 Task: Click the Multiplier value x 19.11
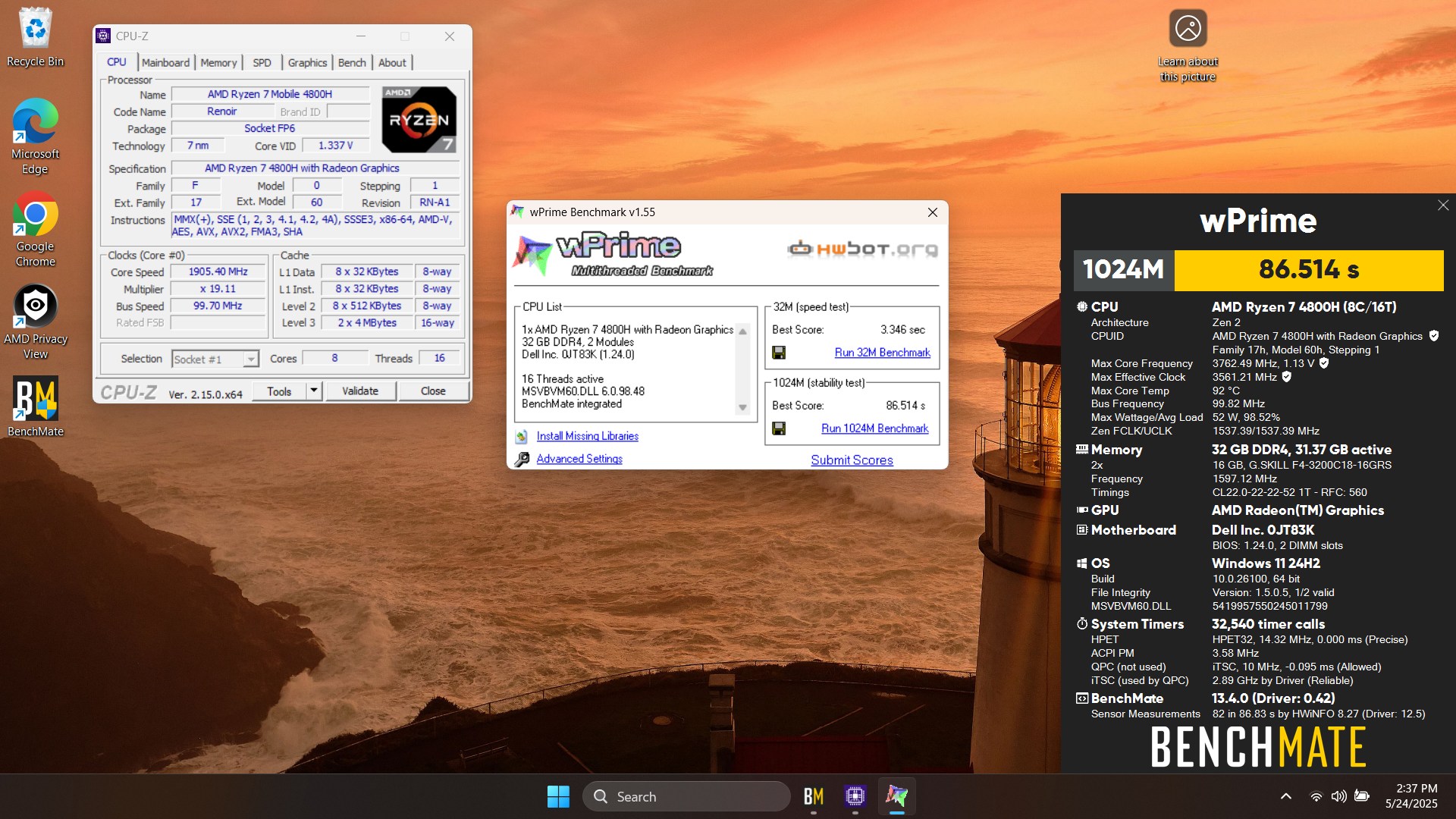pyautogui.click(x=218, y=289)
